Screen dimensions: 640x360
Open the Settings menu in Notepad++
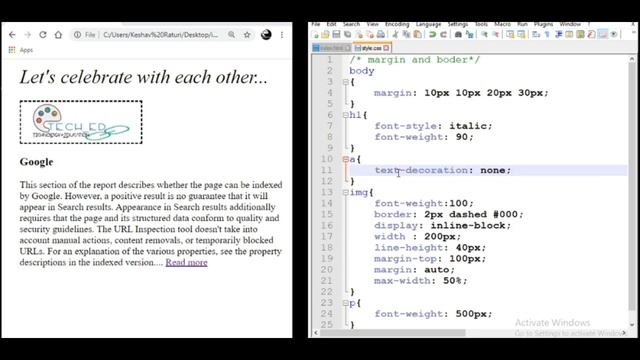pyautogui.click(x=458, y=24)
